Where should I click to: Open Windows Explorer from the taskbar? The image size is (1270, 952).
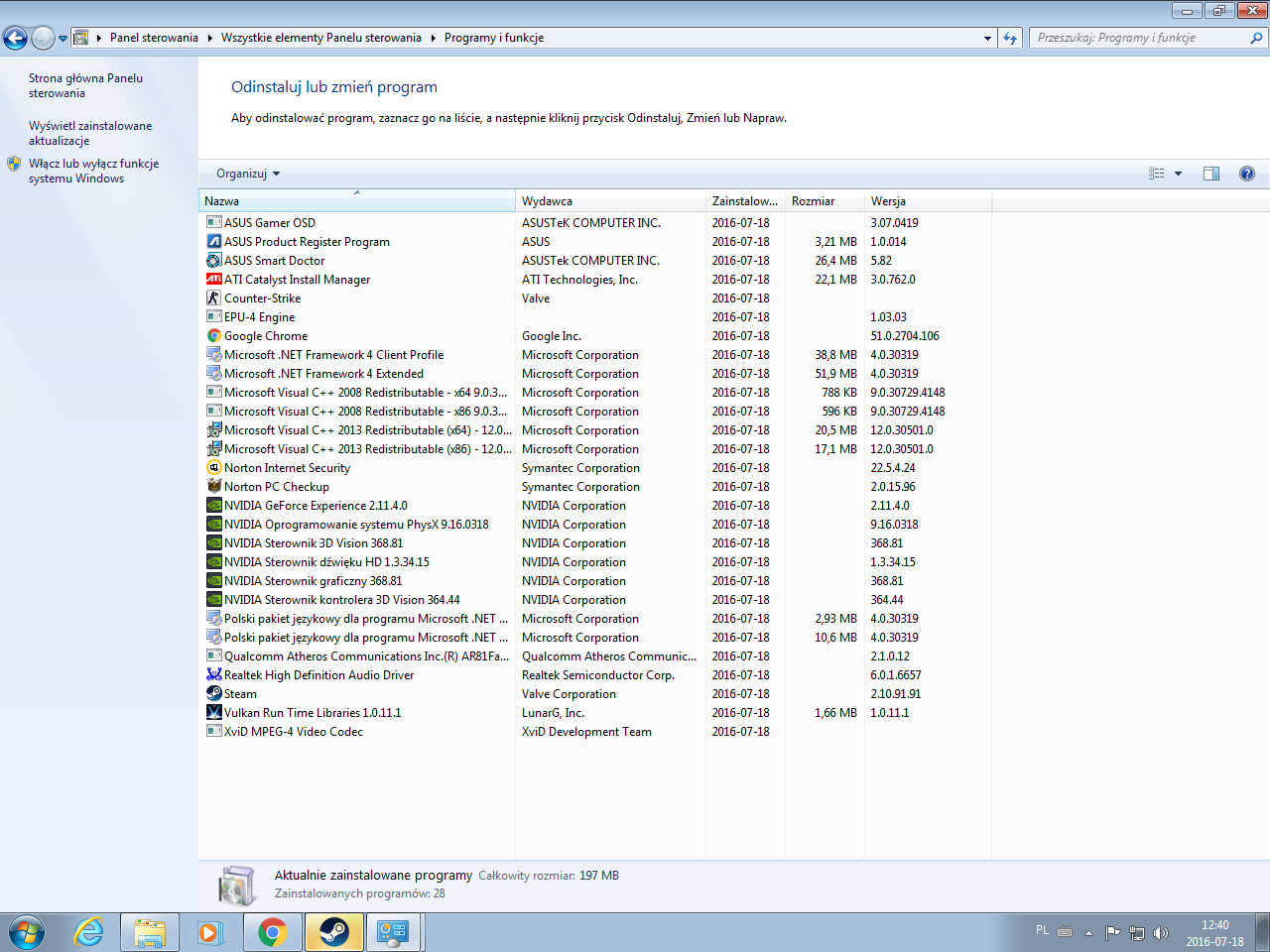click(150, 933)
